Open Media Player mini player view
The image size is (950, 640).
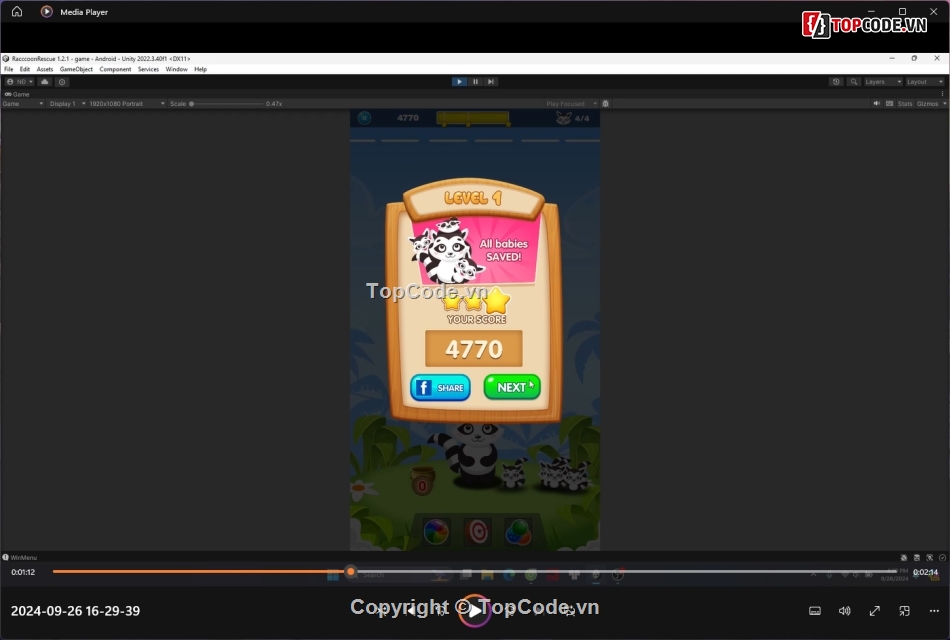(904, 611)
